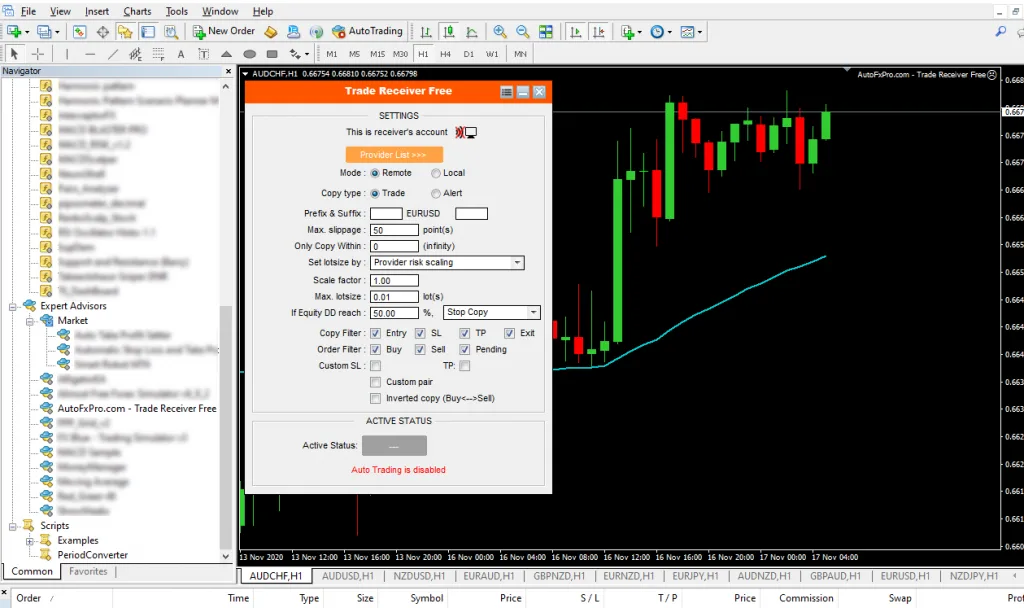This screenshot has height=608, width=1024.
Task: Open the Profiles toolbar icon
Action: 46,31
